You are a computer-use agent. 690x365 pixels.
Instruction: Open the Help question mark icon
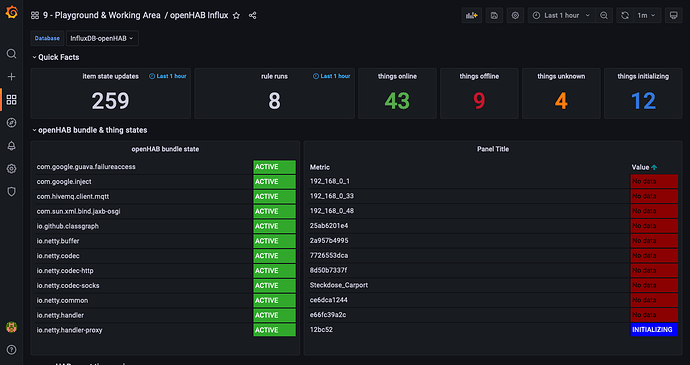click(11, 350)
